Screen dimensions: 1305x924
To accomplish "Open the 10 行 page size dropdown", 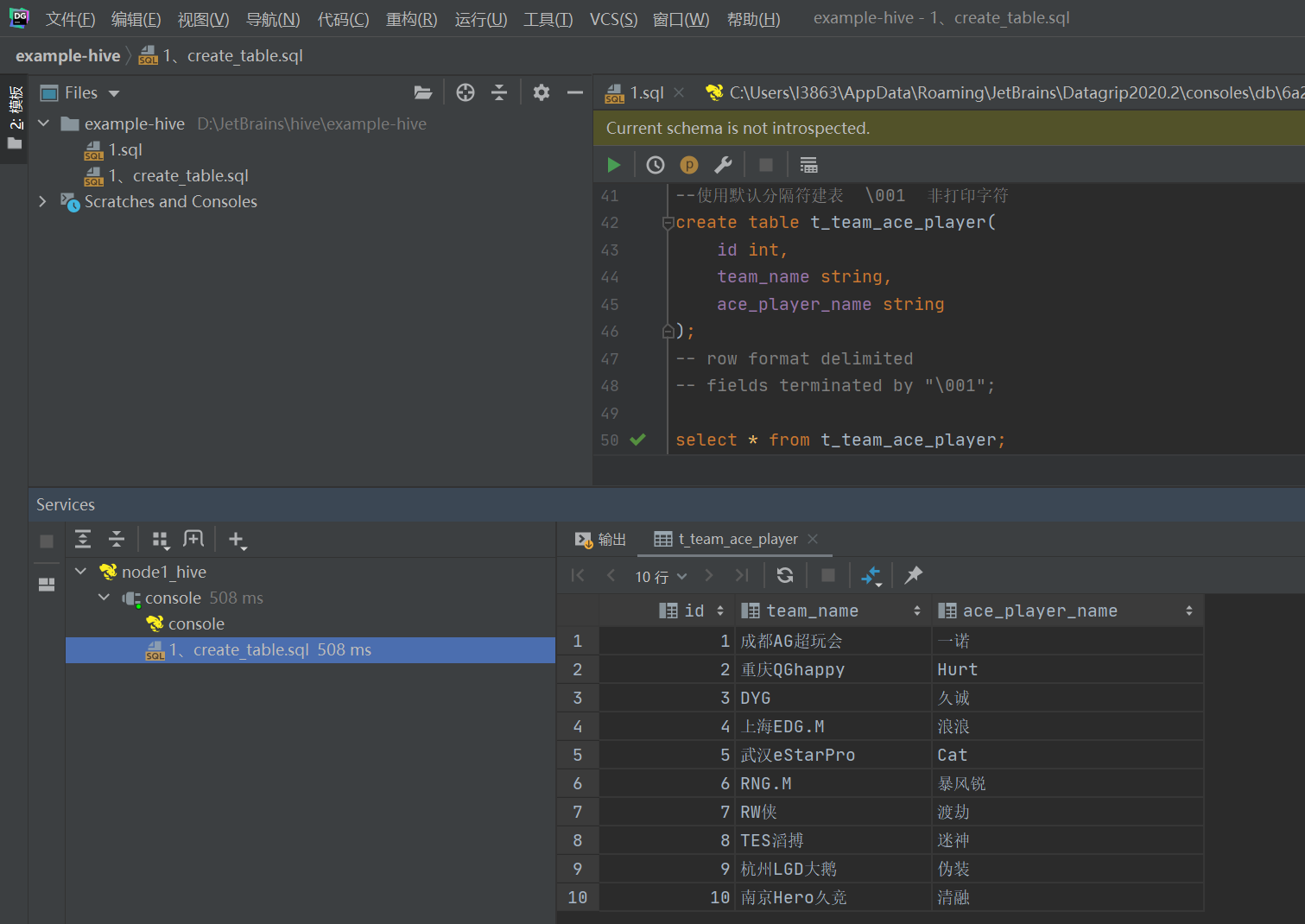I will (661, 576).
